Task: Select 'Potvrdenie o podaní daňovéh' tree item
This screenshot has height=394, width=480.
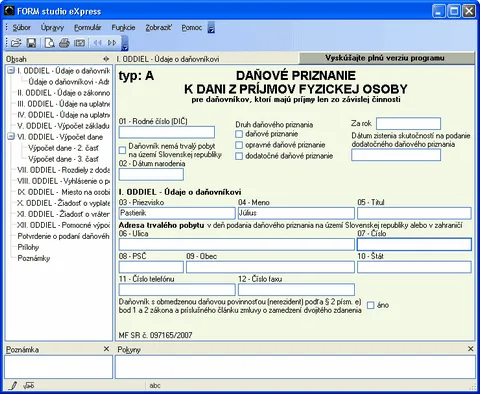Action: [x=63, y=236]
